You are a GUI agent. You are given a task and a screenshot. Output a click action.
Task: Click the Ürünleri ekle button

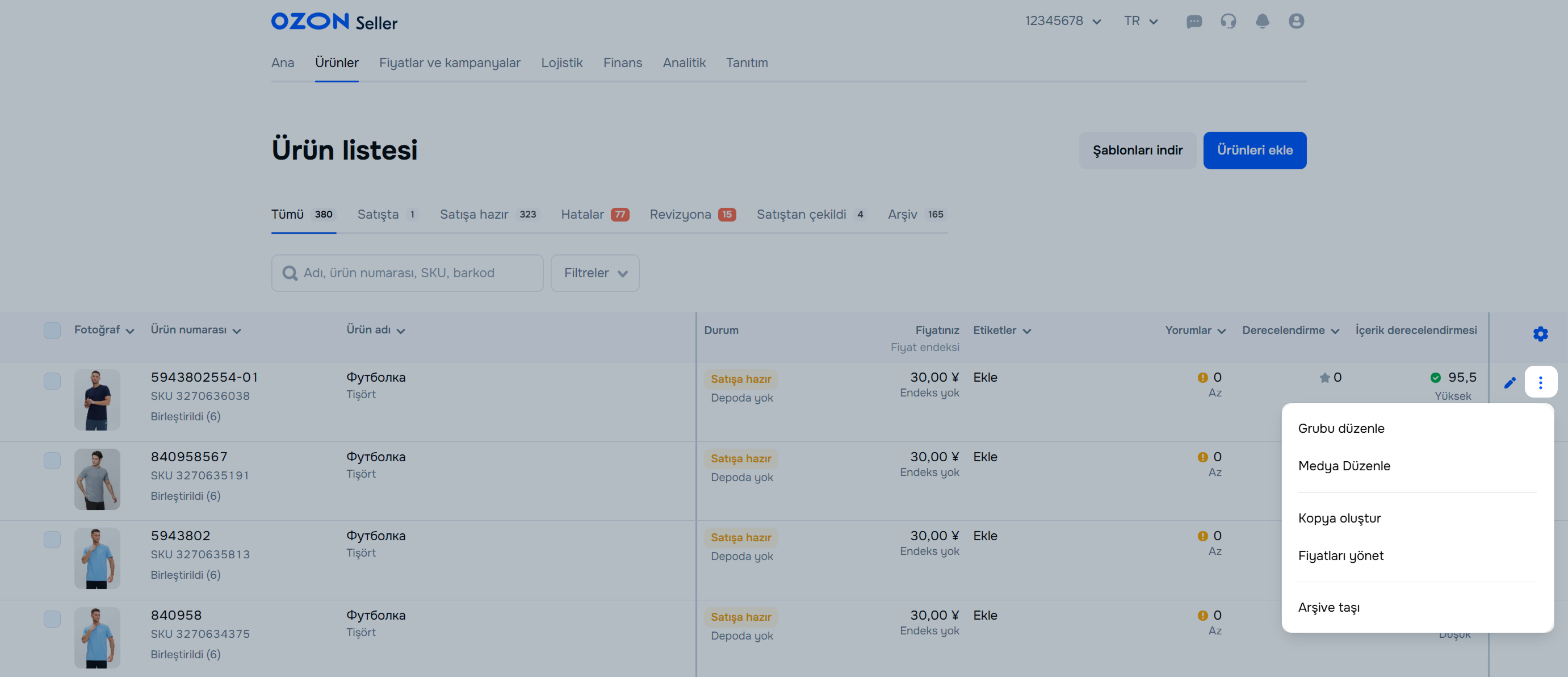[1254, 151]
